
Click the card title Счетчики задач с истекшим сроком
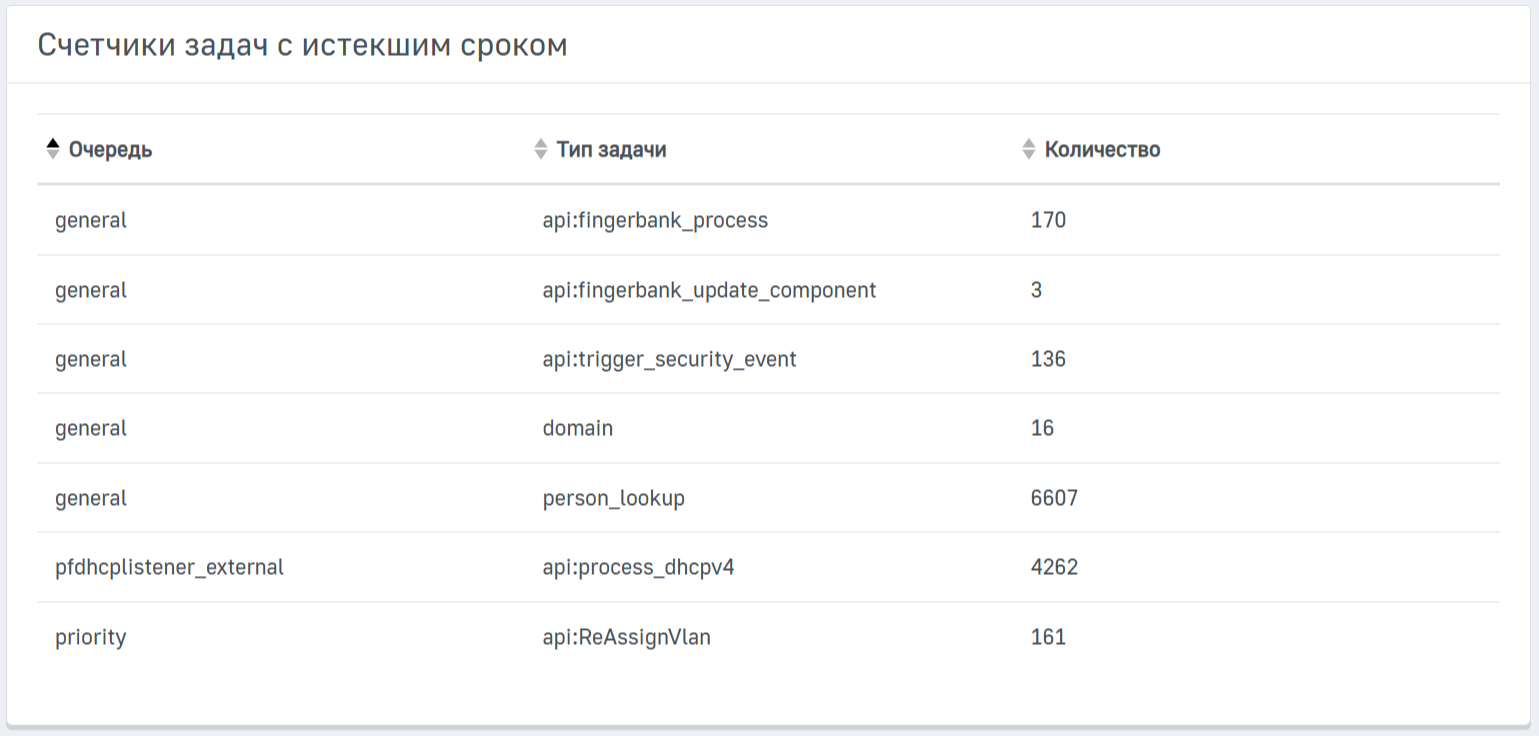pyautogui.click(x=302, y=45)
